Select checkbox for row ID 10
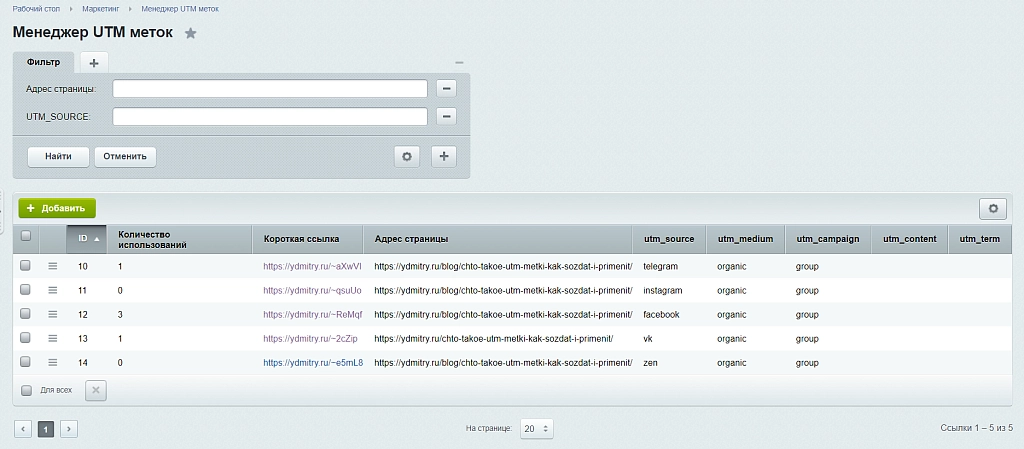Image resolution: width=1024 pixels, height=449 pixels. (25, 266)
